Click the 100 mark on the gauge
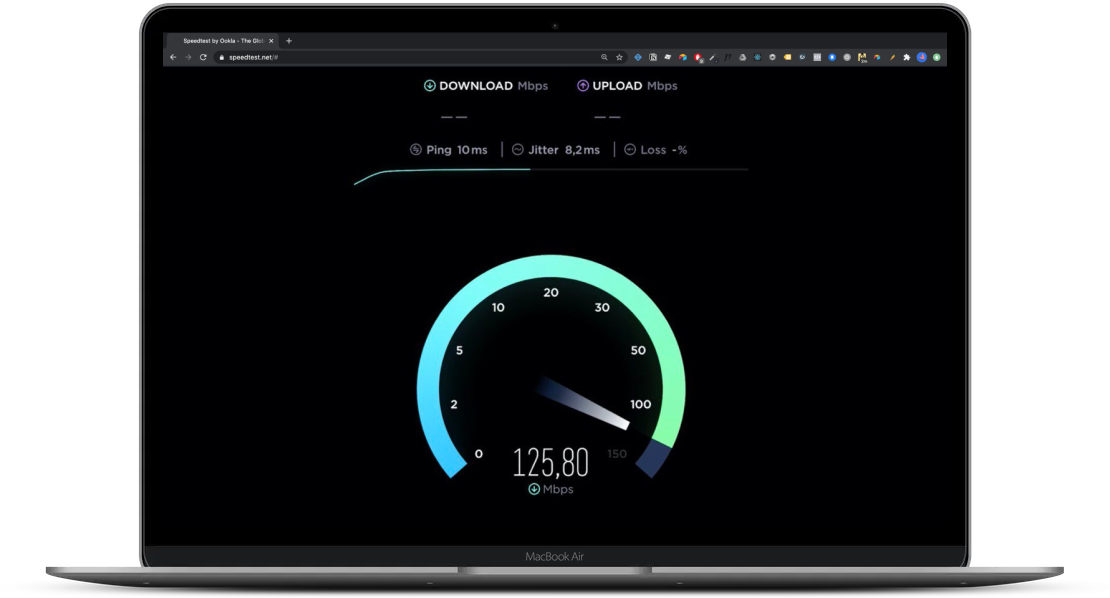The height and width of the screenshot is (598, 1110). coord(641,404)
